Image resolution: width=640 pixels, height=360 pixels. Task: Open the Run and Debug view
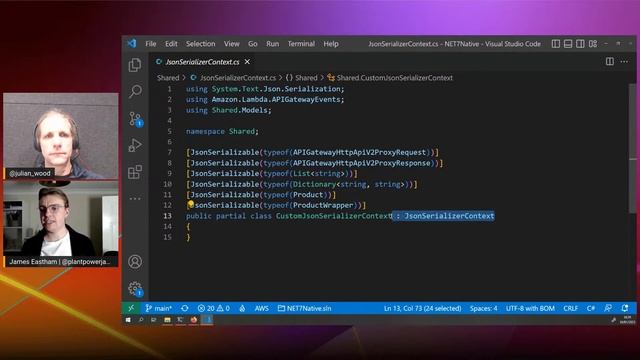[x=135, y=145]
